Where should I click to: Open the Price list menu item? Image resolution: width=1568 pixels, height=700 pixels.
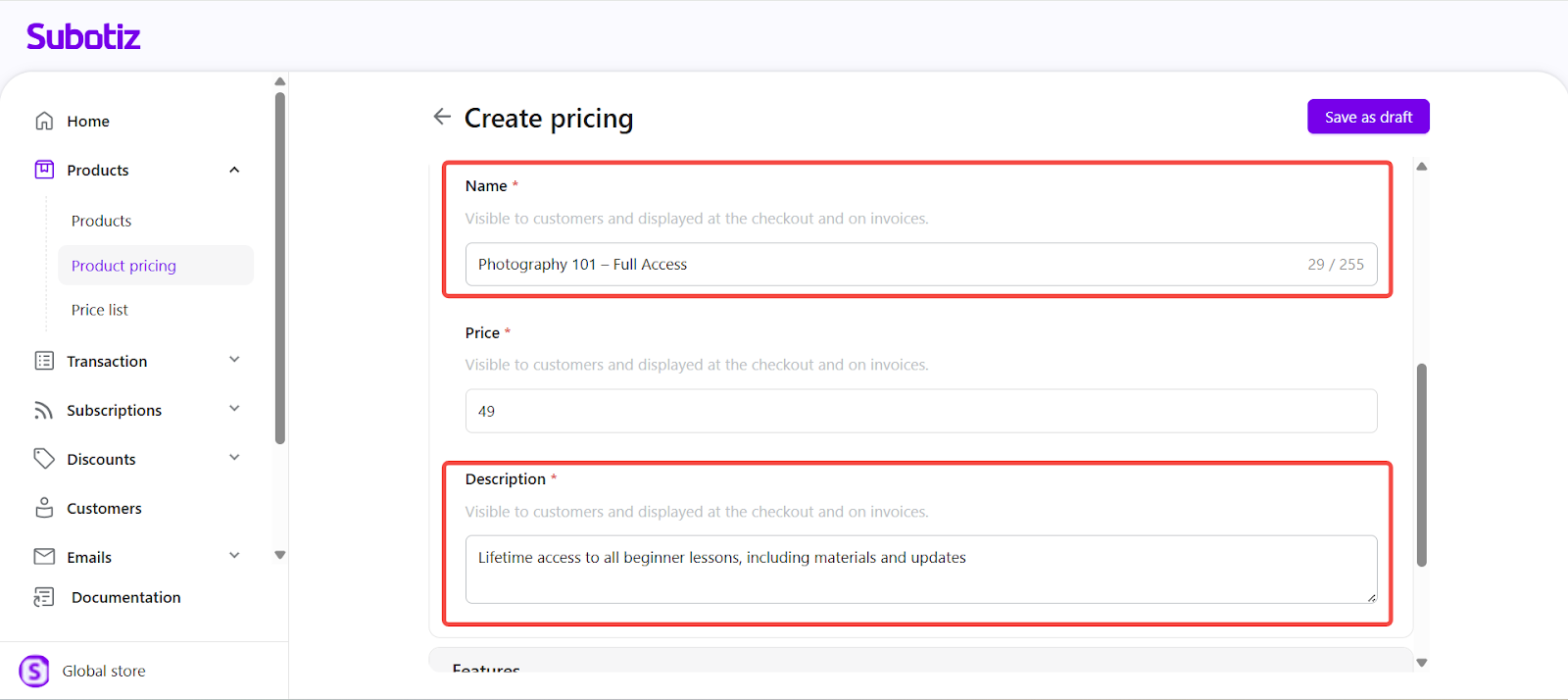coord(100,310)
